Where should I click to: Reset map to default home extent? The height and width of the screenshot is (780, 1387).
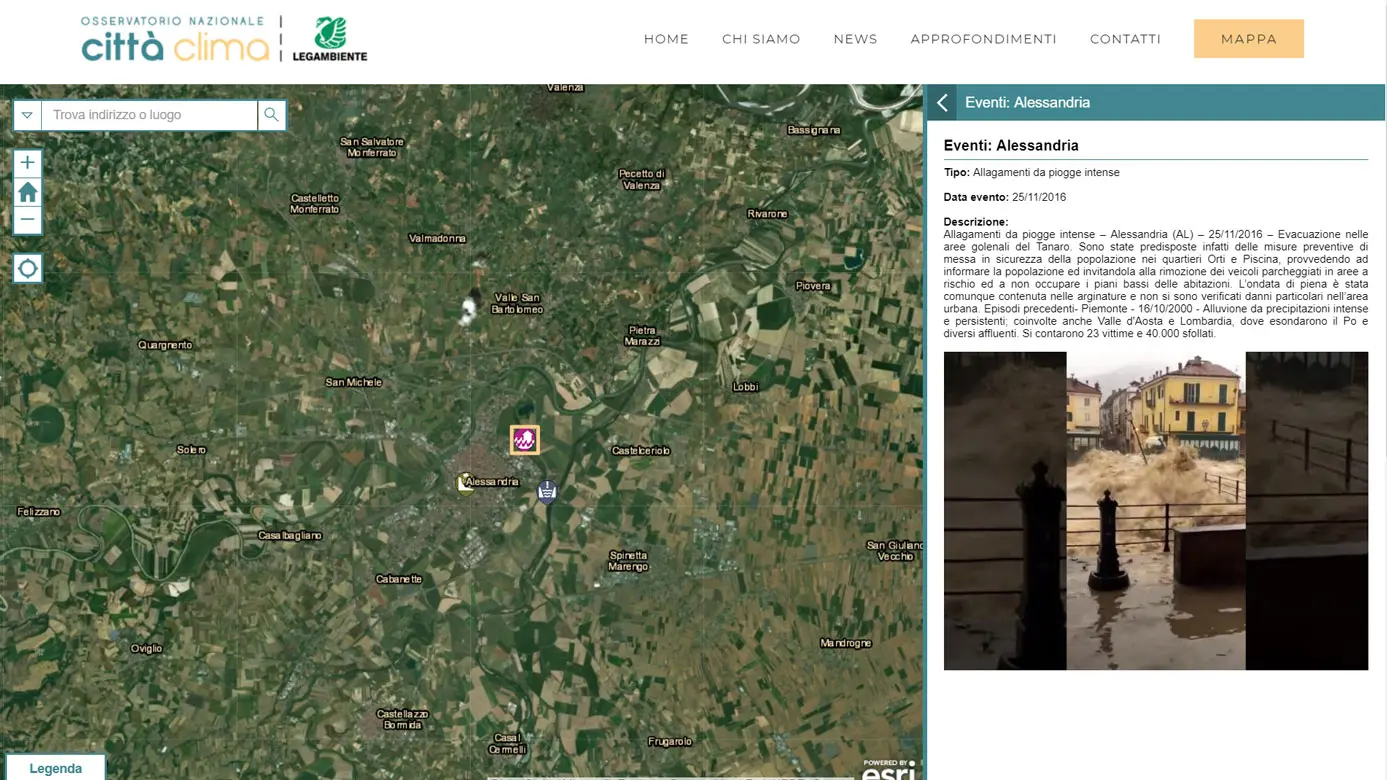pos(27,192)
